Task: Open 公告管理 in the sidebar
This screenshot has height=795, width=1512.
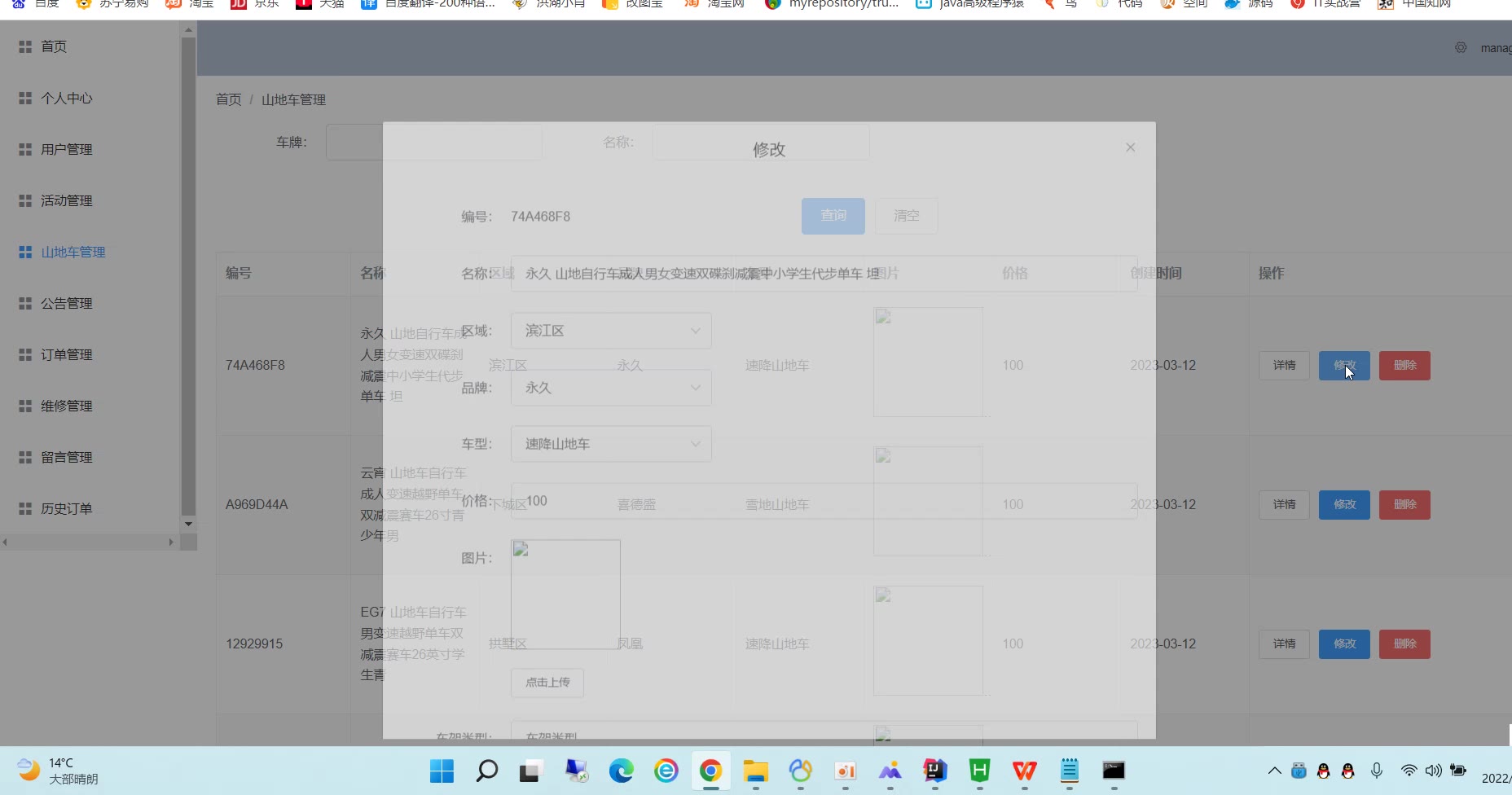Action: click(67, 303)
